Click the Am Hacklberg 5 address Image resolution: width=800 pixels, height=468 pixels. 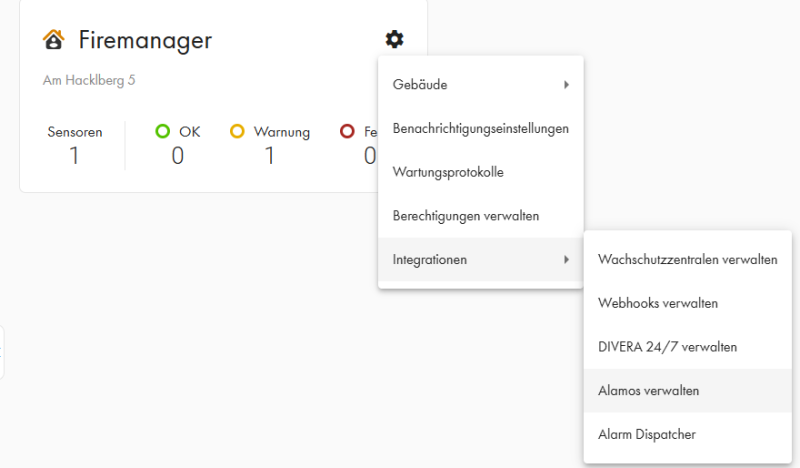click(89, 80)
